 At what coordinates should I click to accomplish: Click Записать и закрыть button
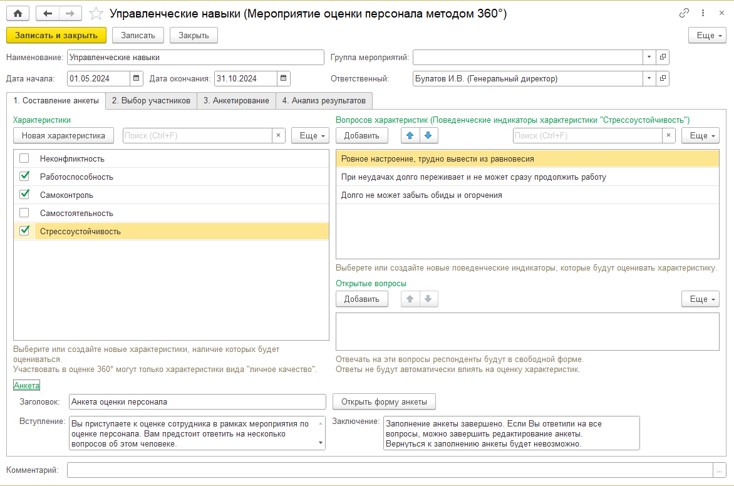coord(56,35)
